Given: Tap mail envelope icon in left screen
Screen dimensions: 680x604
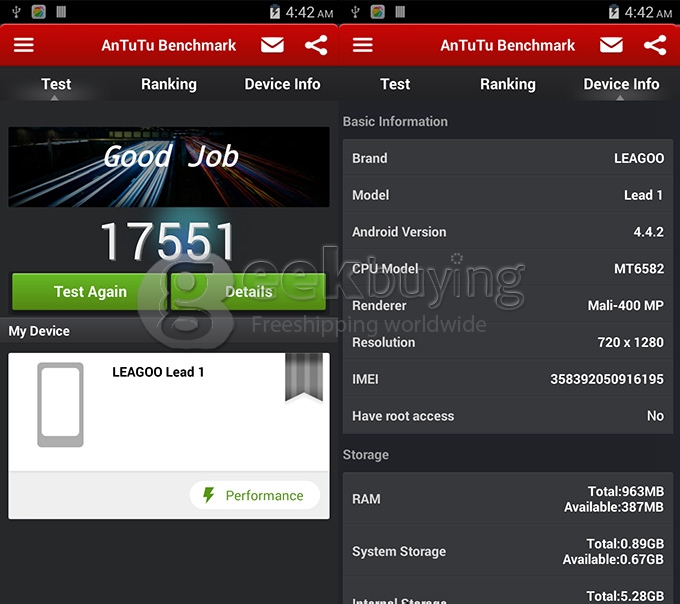Looking at the screenshot, I should (x=272, y=45).
